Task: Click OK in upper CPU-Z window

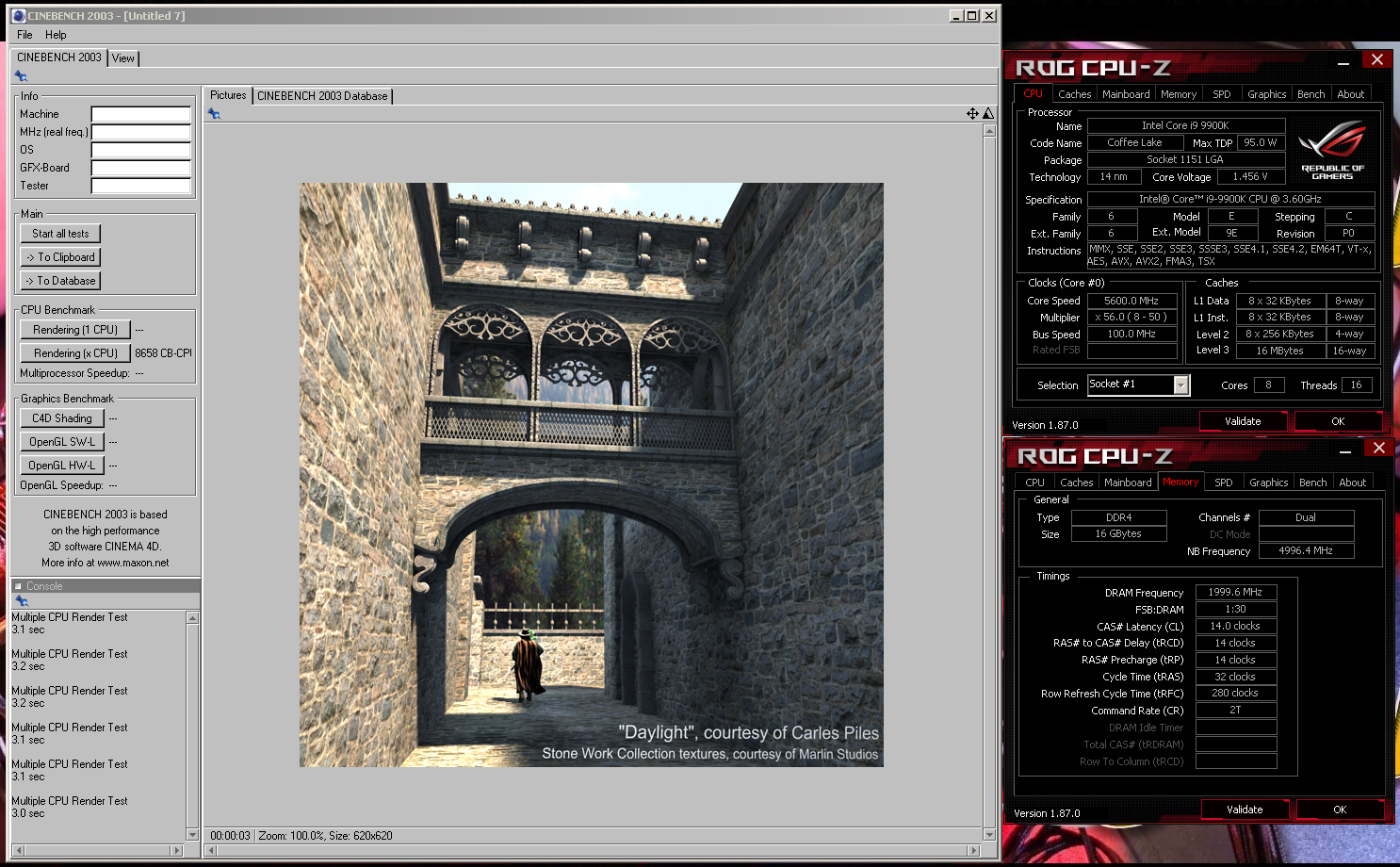Action: (x=1338, y=421)
